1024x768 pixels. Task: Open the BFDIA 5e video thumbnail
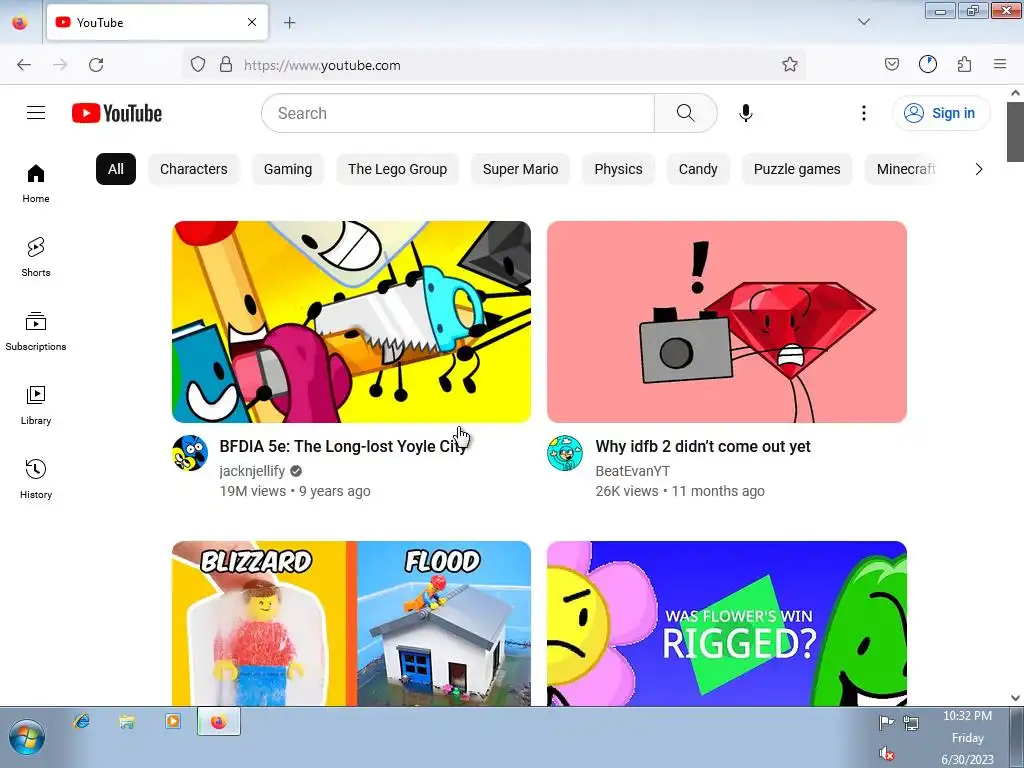(351, 322)
